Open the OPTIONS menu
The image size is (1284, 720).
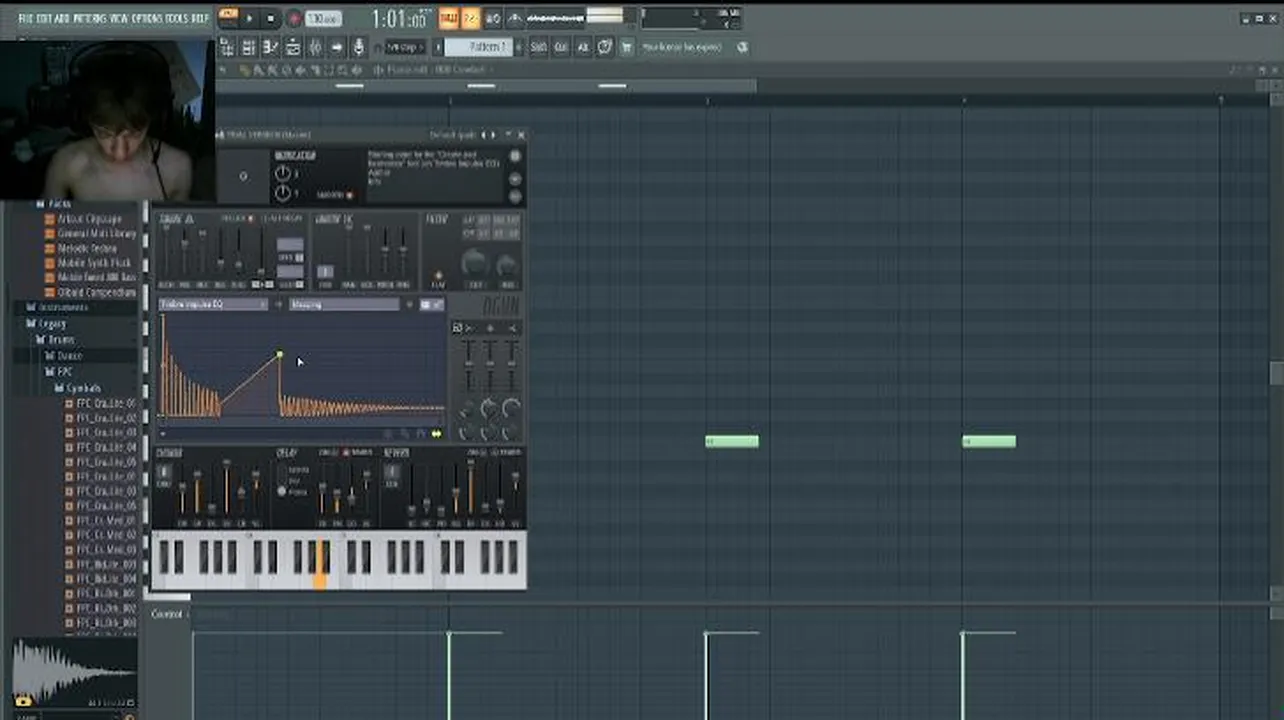(x=147, y=18)
